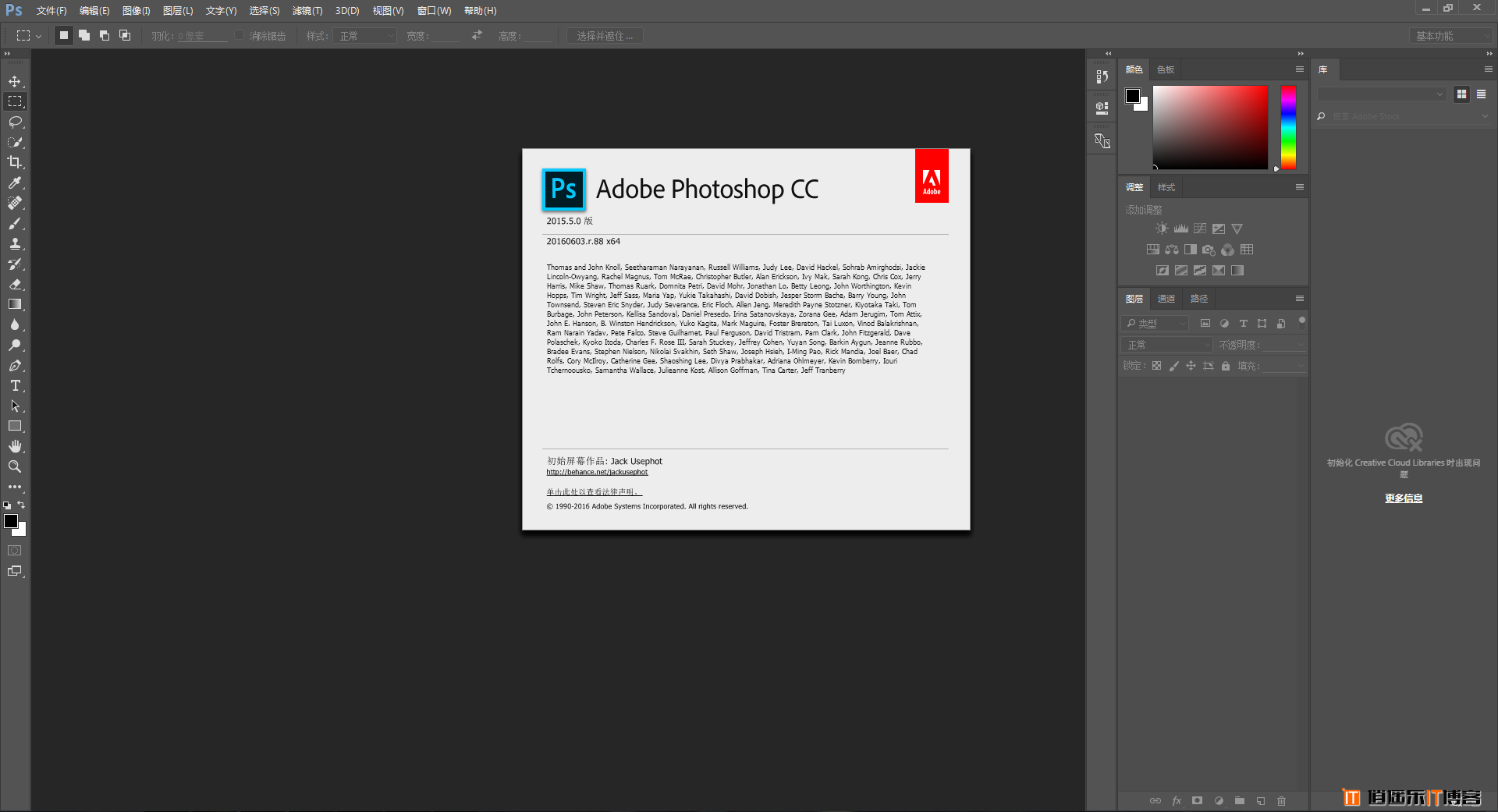
Task: Toggle the 消除锯齿 anti-alias checkbox
Action: click(x=240, y=36)
